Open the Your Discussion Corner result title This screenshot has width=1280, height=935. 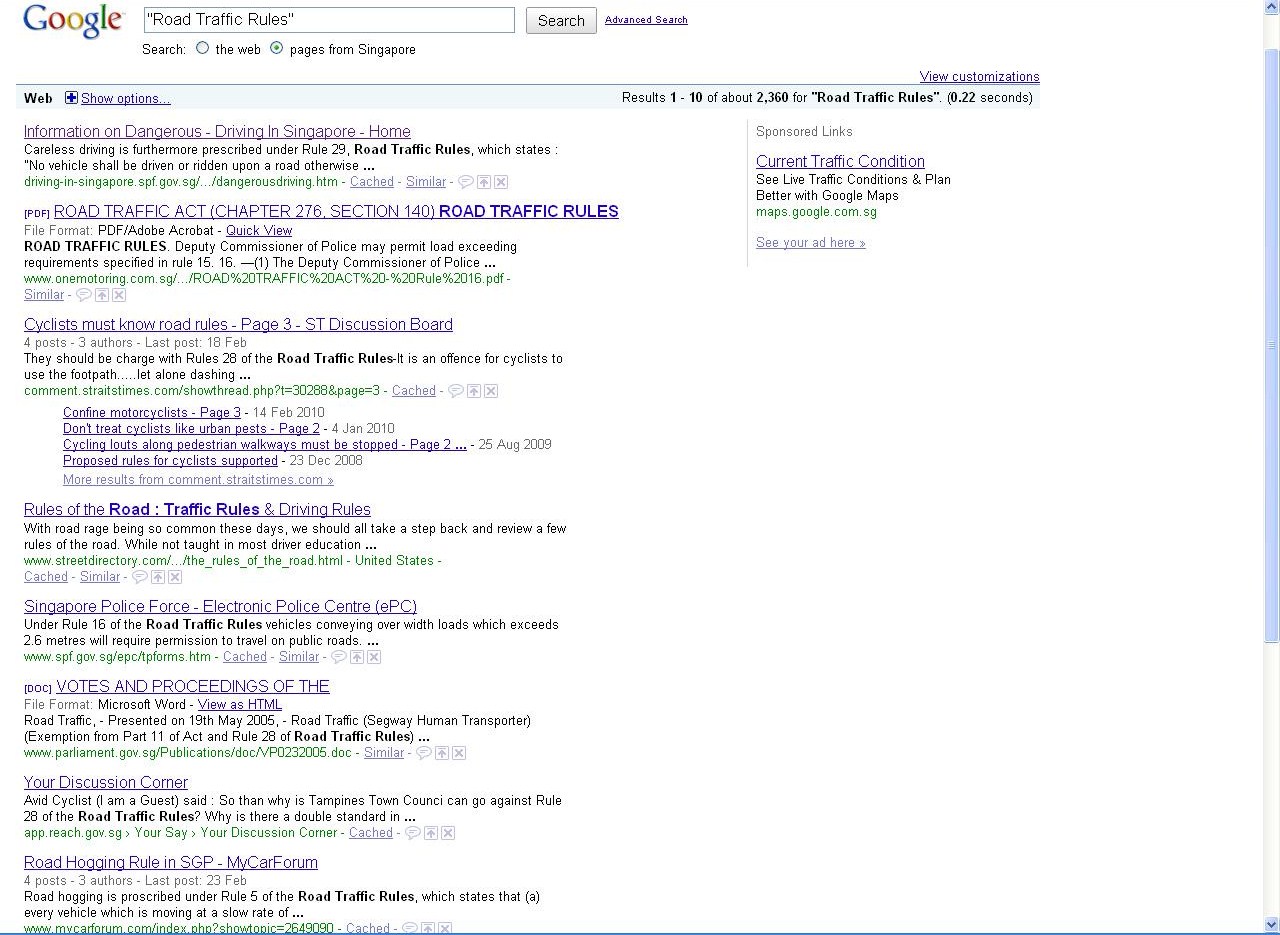point(106,782)
